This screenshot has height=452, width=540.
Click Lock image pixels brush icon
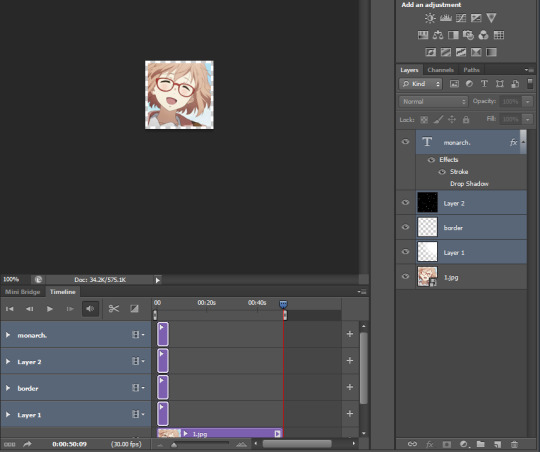[438, 120]
